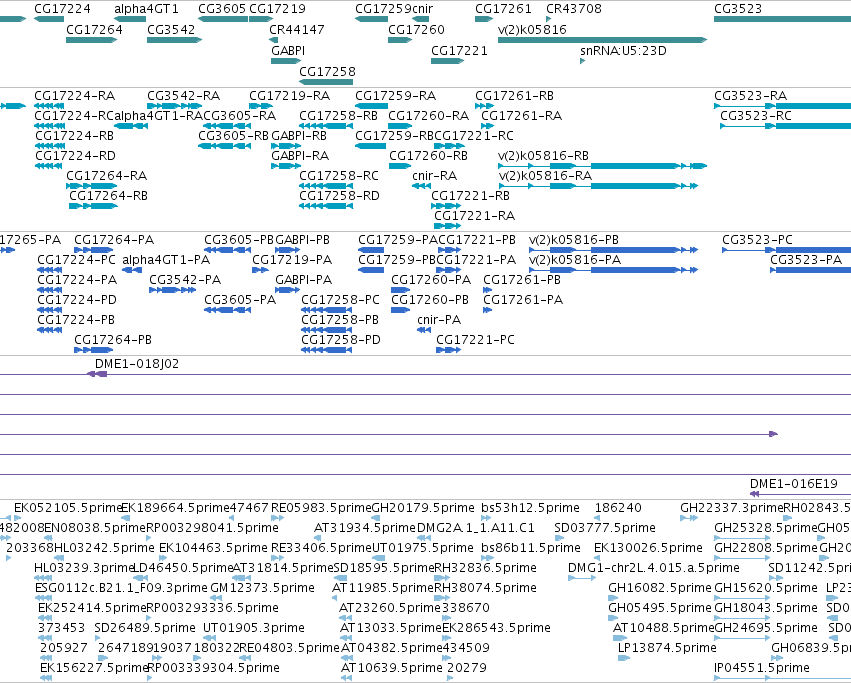Click the CG17260 gene label
The height and width of the screenshot is (683, 851).
click(x=416, y=29)
